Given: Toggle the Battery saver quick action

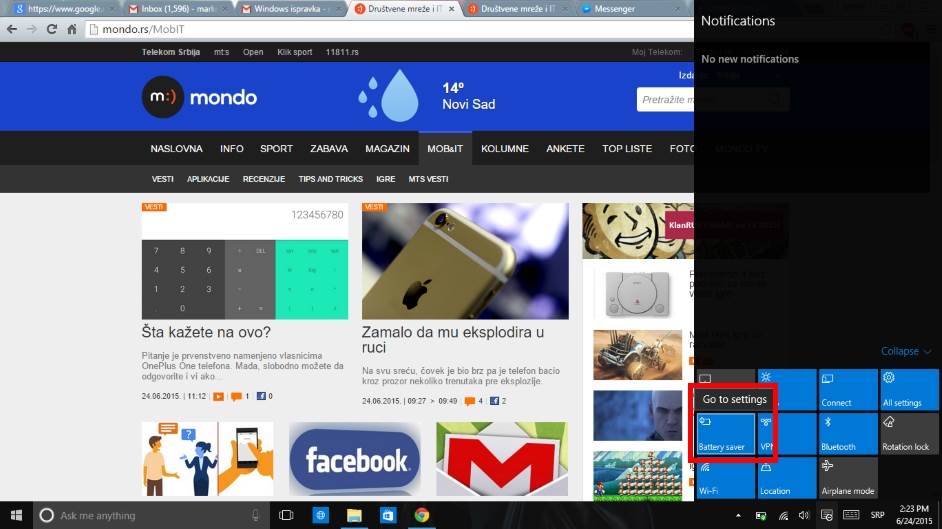Looking at the screenshot, I should 725,433.
